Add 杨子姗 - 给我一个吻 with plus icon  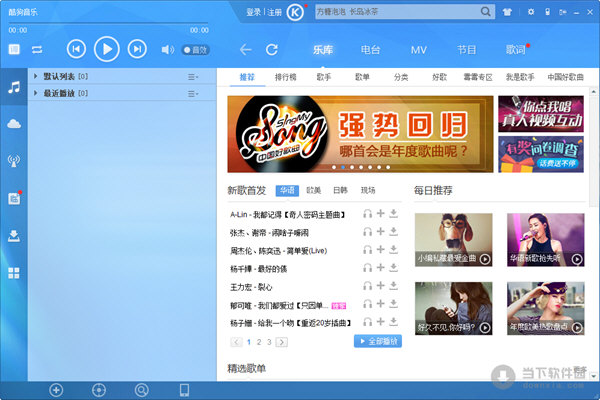[380, 322]
